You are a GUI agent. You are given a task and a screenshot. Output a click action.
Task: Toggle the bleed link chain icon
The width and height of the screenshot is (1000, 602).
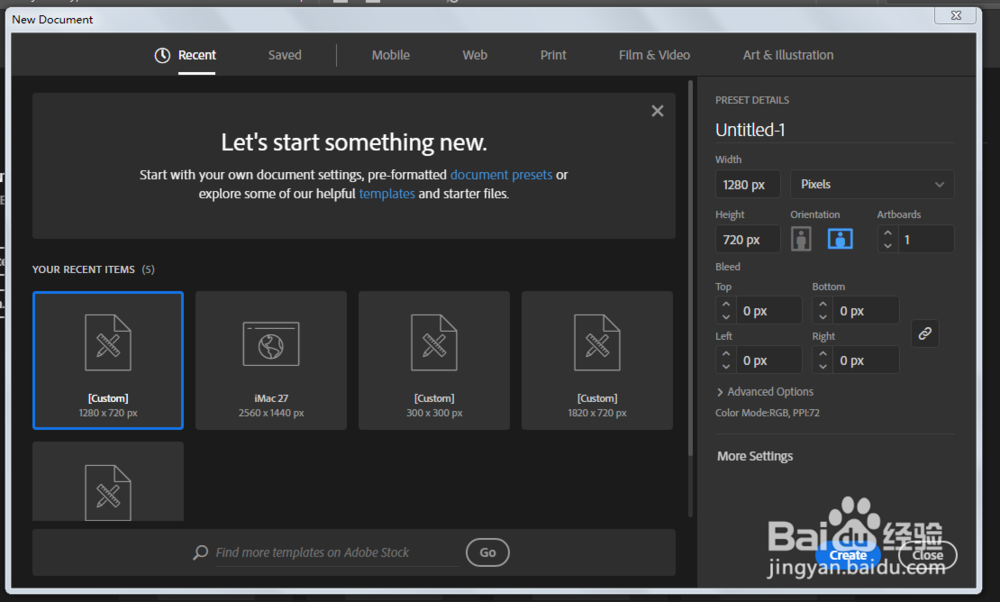click(x=925, y=333)
